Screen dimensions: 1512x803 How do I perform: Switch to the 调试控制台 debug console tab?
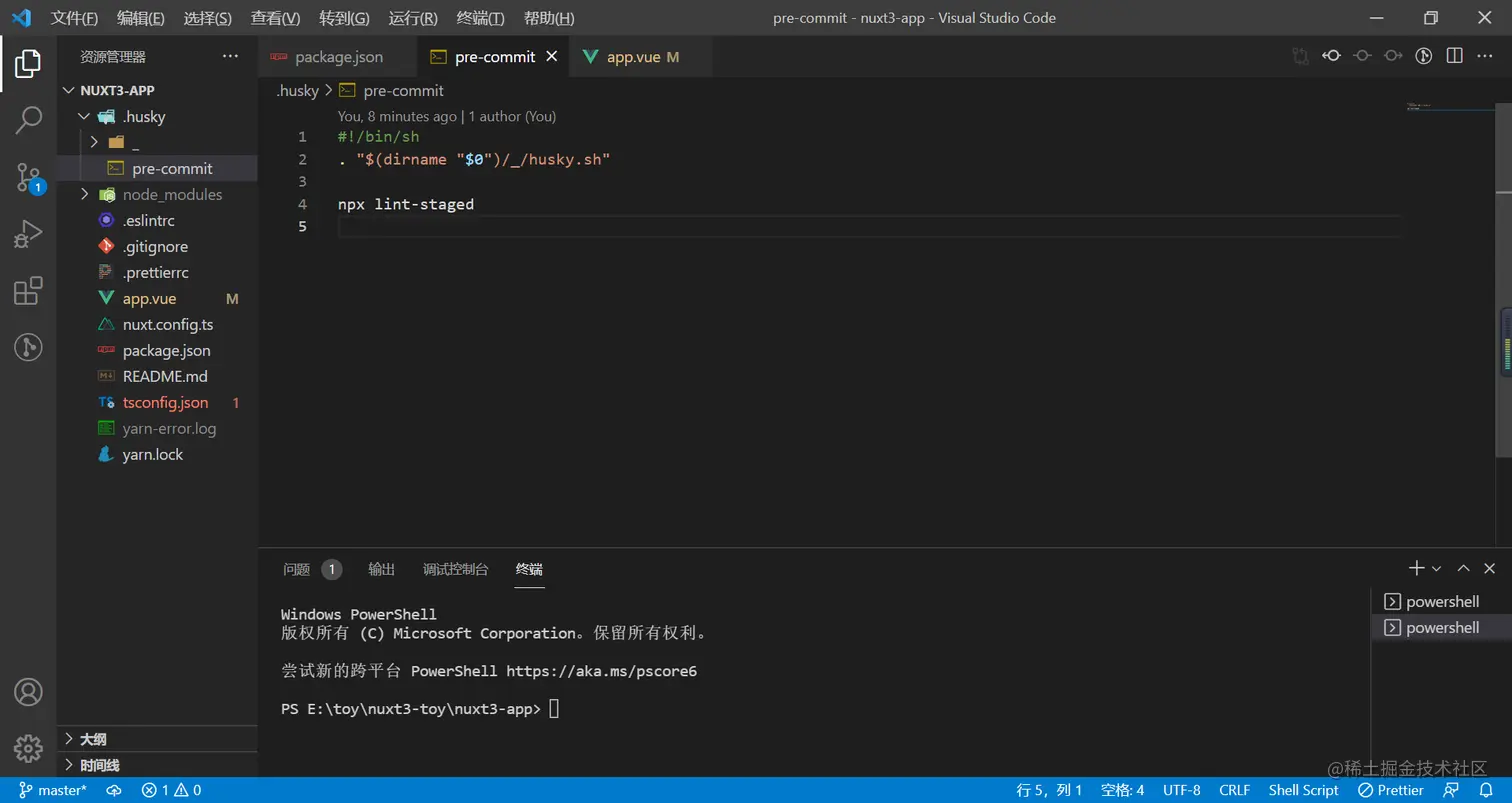click(x=456, y=569)
